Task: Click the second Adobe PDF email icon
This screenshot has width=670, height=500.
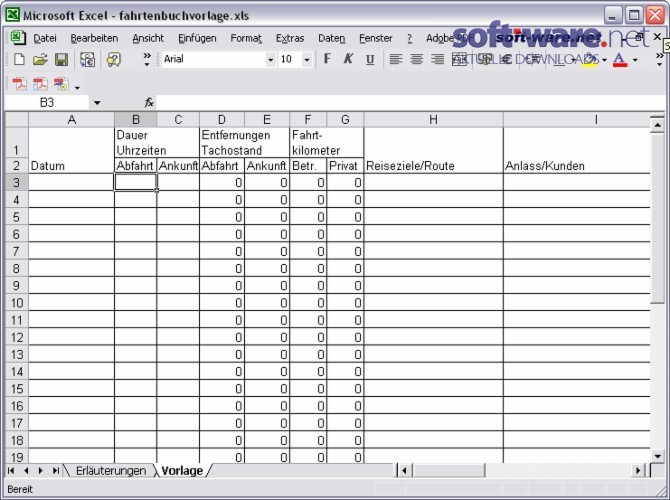Action: pos(41,84)
